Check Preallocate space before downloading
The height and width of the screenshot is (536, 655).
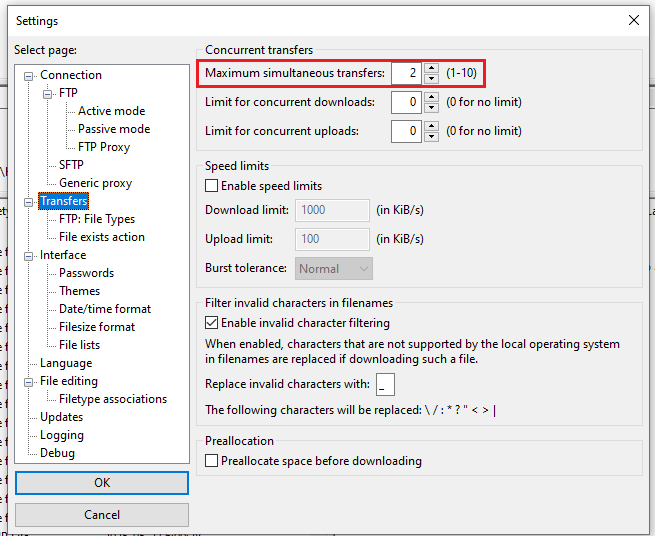[212, 461]
